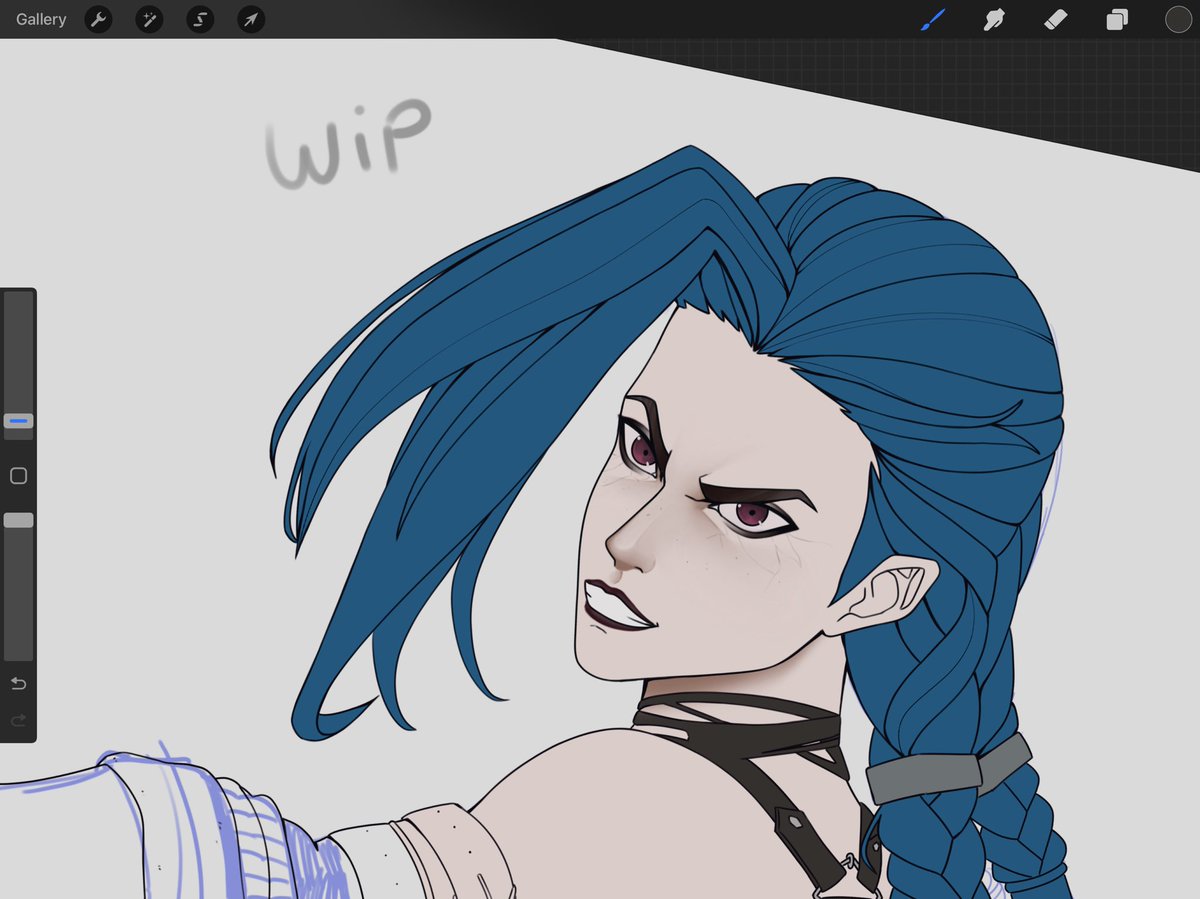Open the active color picker
The height and width of the screenshot is (899, 1200).
click(x=1179, y=19)
